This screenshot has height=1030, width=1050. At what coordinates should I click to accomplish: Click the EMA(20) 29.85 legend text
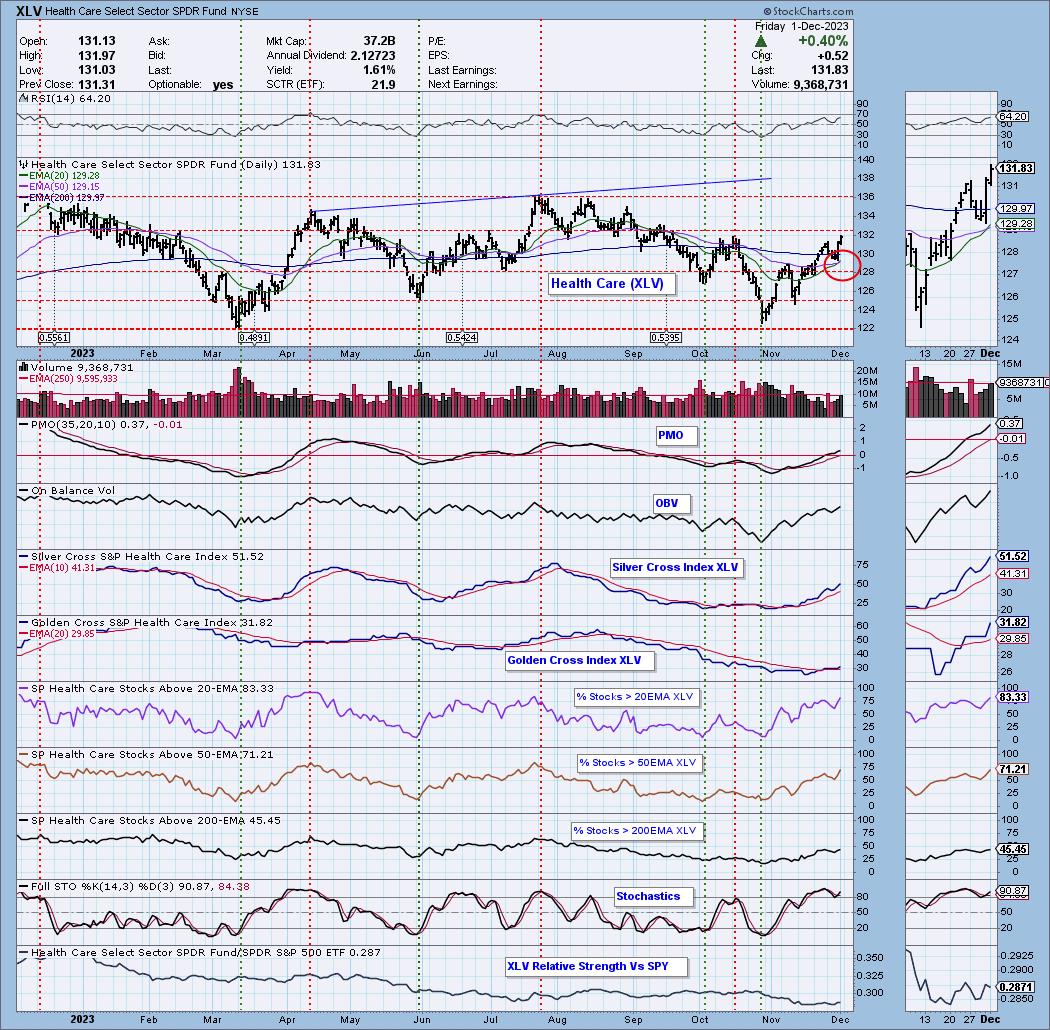[x=62, y=633]
